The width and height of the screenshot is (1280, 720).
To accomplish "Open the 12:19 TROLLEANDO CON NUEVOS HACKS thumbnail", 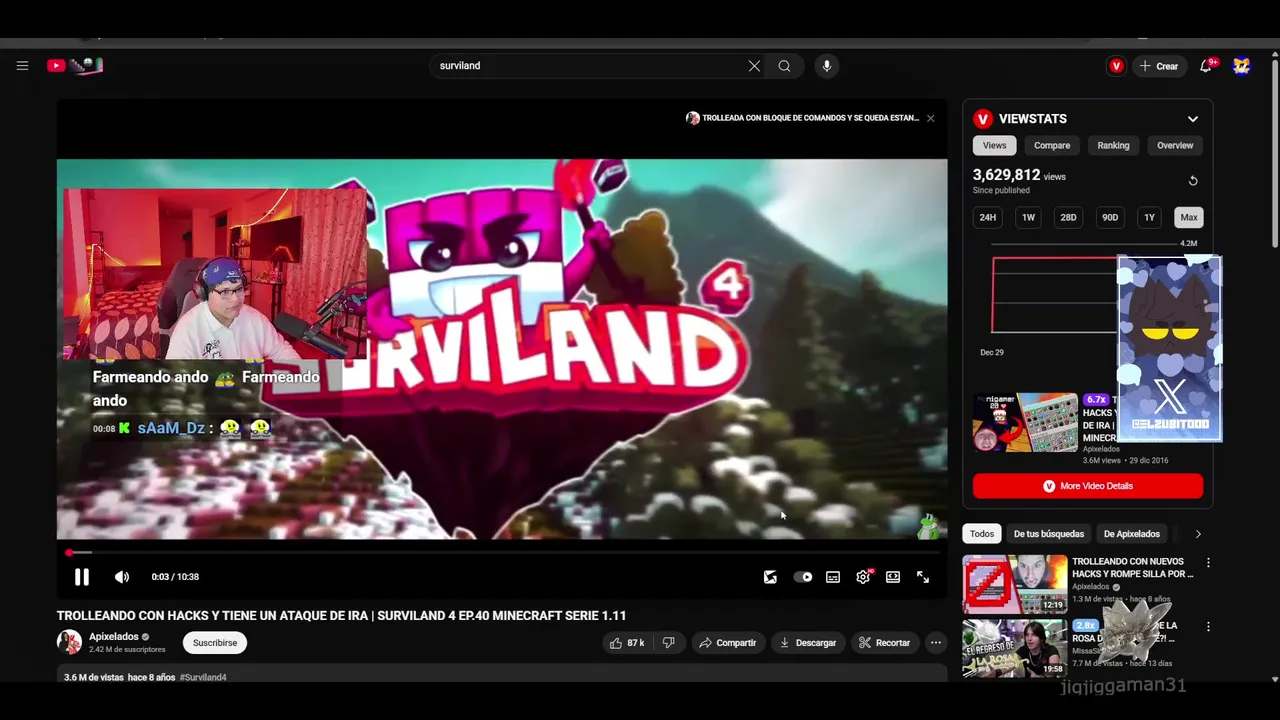I will pos(1015,584).
